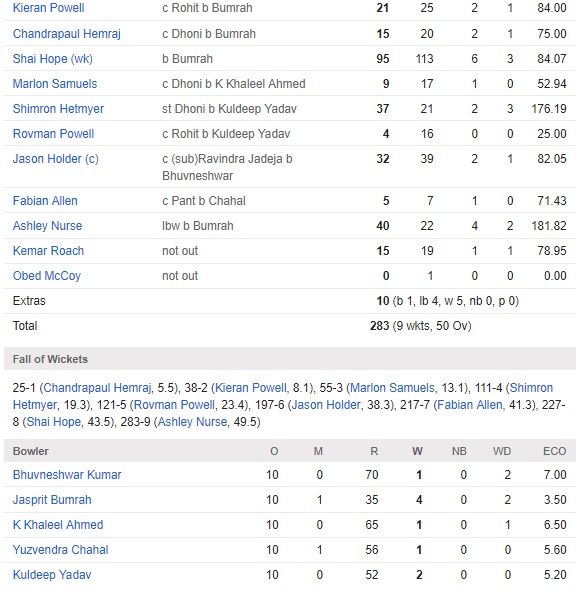
Task: Open Fabian Allen batting row link
Action: [x=45, y=201]
